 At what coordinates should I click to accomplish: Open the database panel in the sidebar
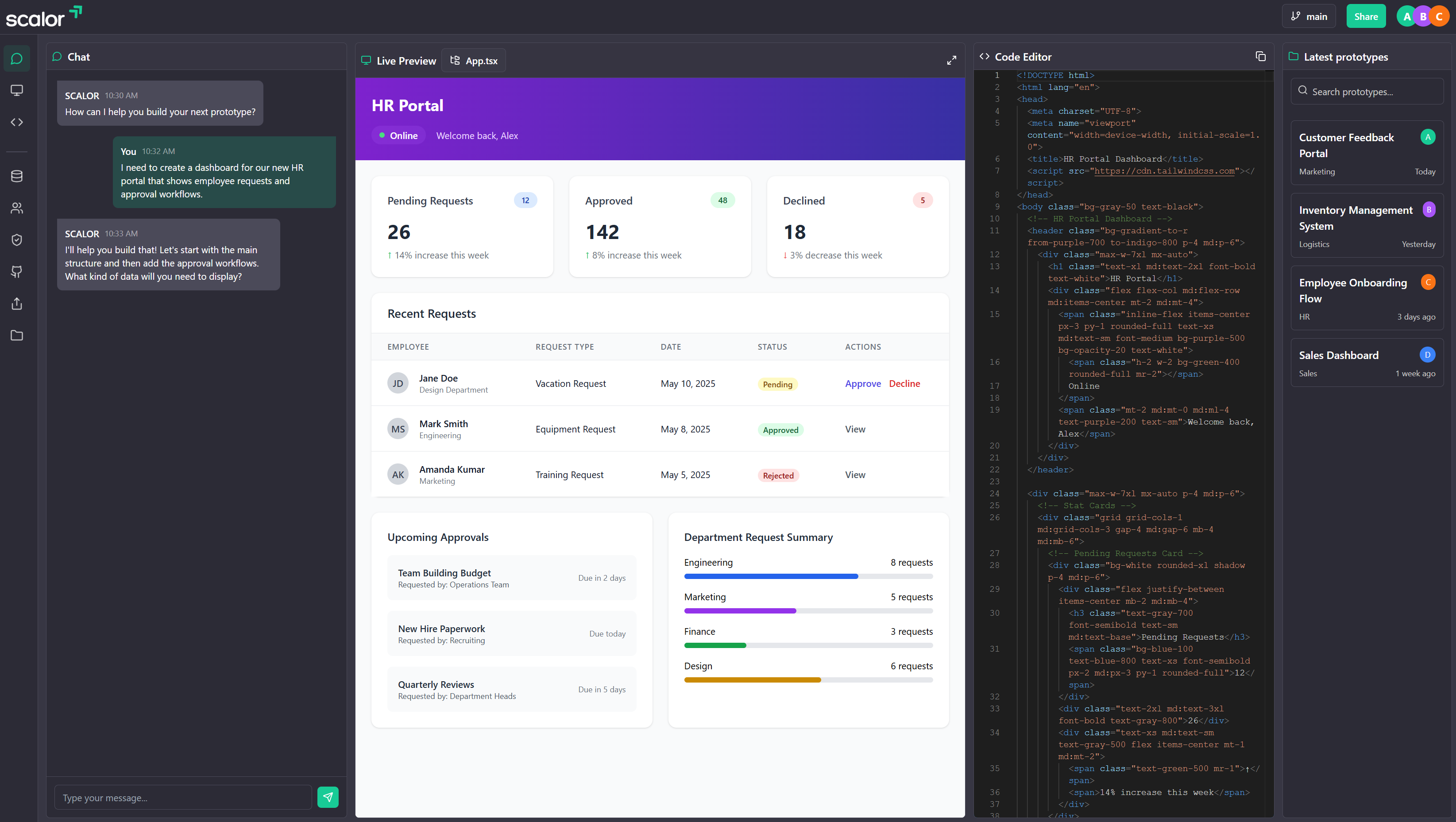(16, 176)
